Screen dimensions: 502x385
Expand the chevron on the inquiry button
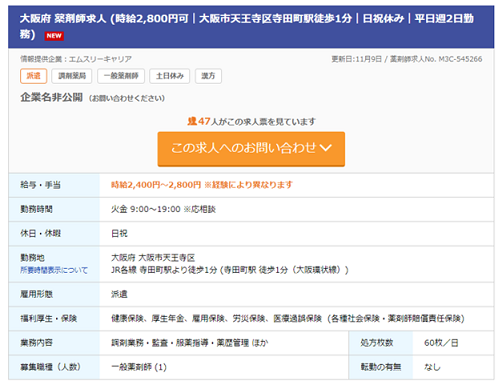pos(325,148)
